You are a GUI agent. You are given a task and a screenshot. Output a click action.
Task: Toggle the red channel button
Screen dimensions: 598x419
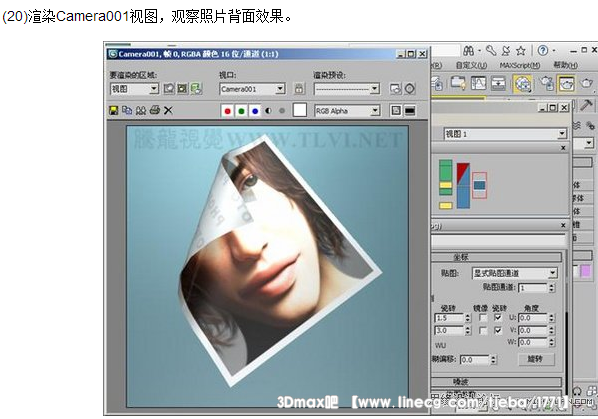[228, 111]
